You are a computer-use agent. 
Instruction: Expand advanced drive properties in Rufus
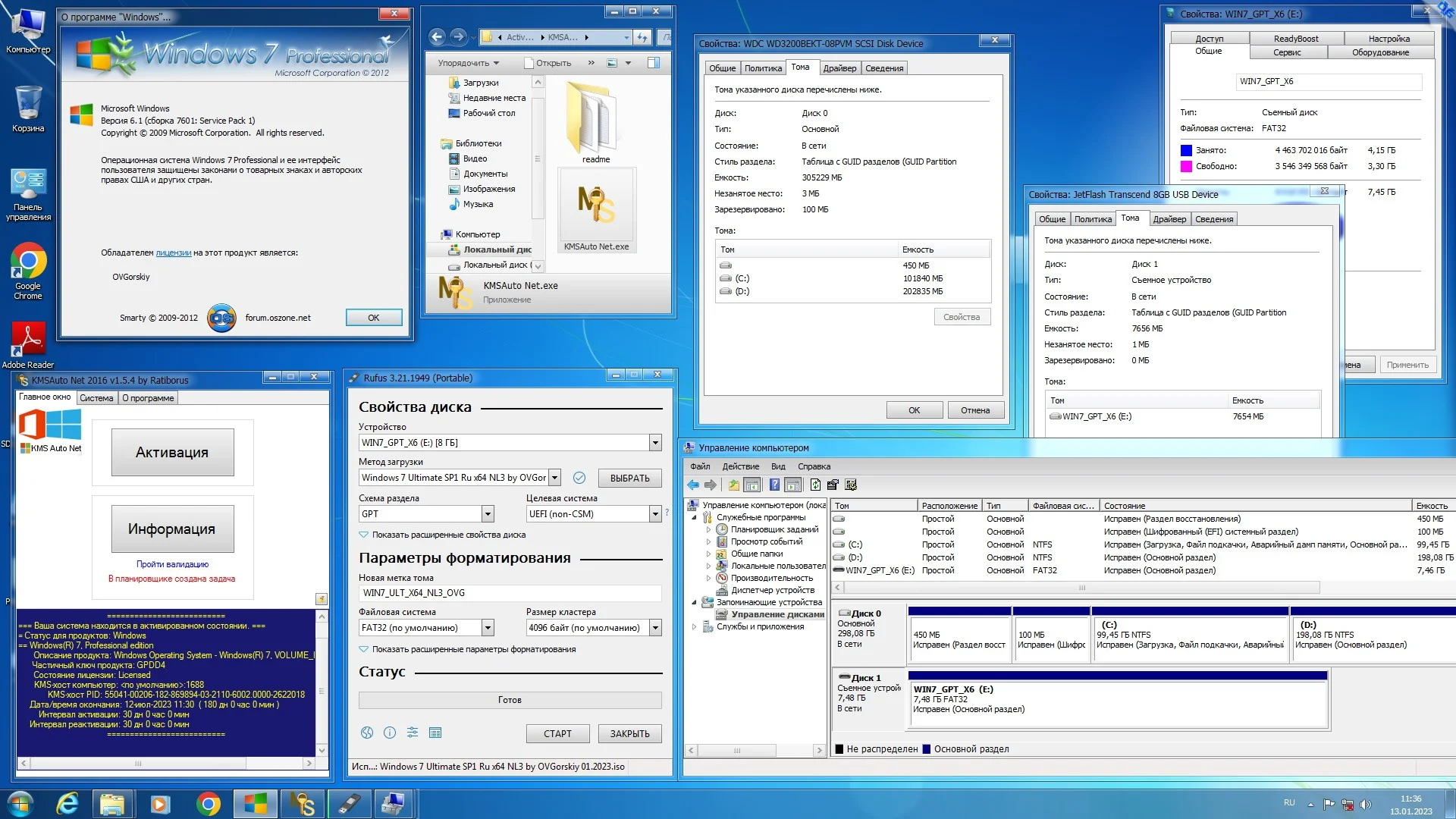coord(448,535)
